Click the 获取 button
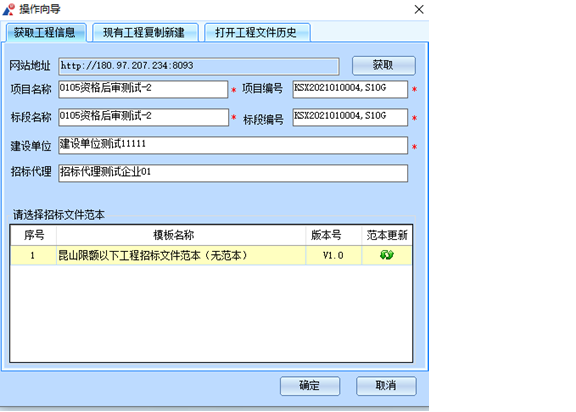The width and height of the screenshot is (576, 412). [x=384, y=65]
